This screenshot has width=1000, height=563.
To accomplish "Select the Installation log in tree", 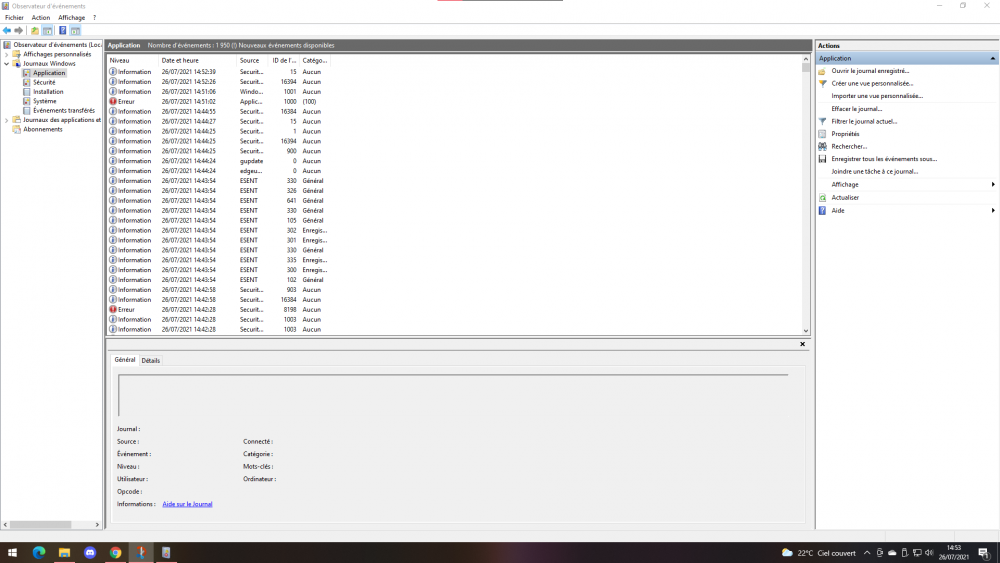I will pyautogui.click(x=48, y=92).
